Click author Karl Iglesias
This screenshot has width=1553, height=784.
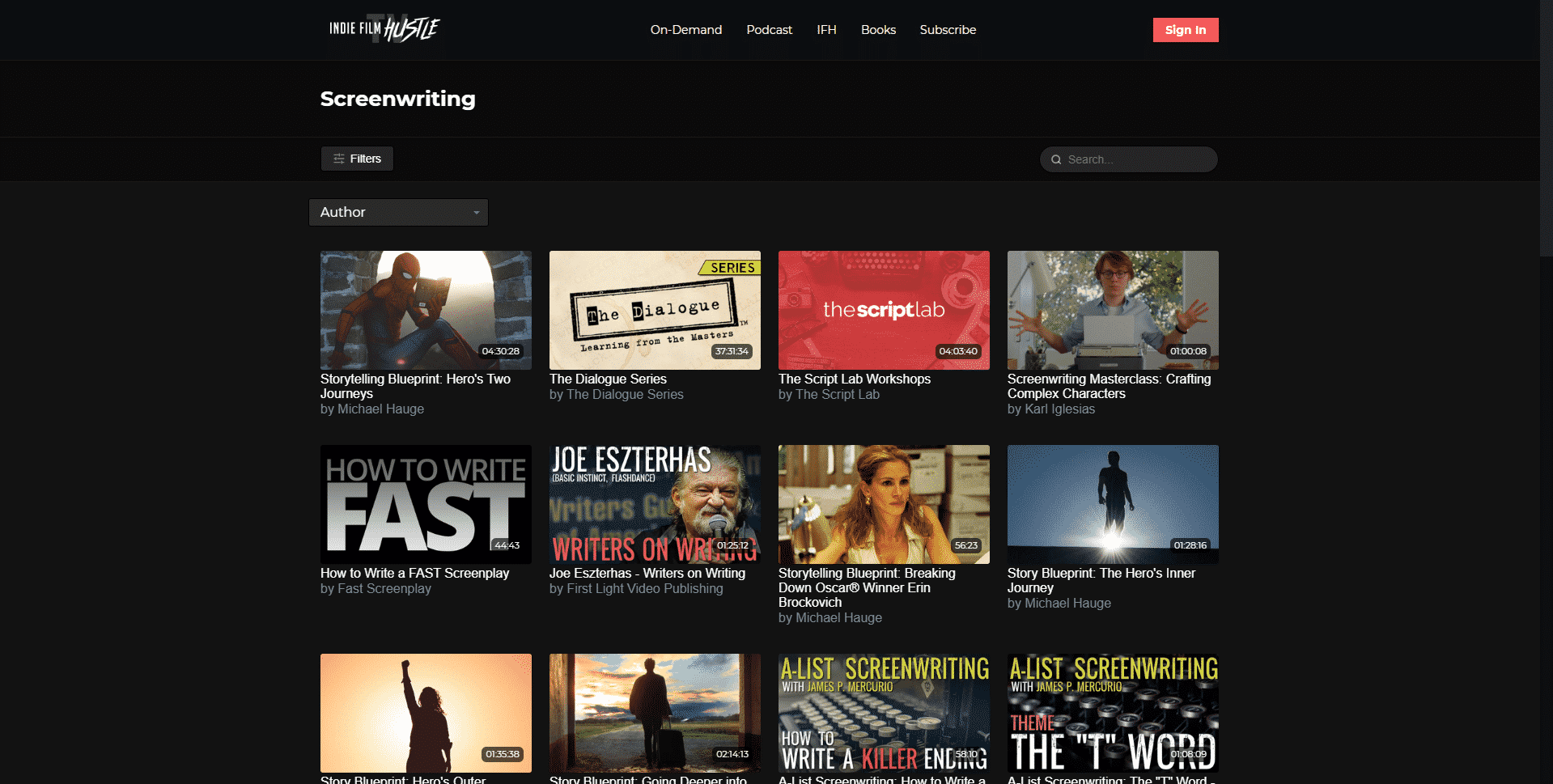pos(1059,409)
